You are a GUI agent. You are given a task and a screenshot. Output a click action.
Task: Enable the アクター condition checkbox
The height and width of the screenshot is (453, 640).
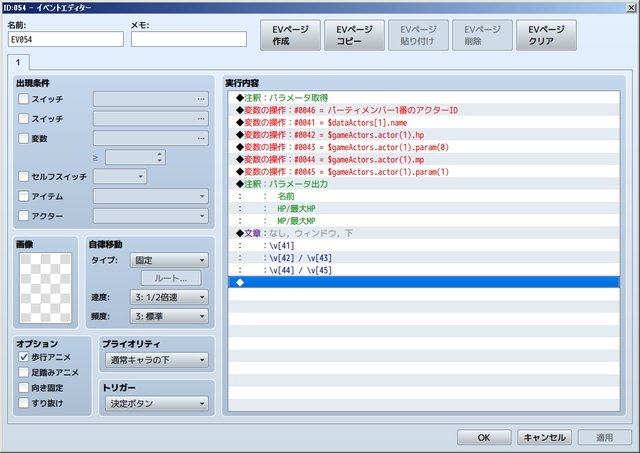click(24, 215)
